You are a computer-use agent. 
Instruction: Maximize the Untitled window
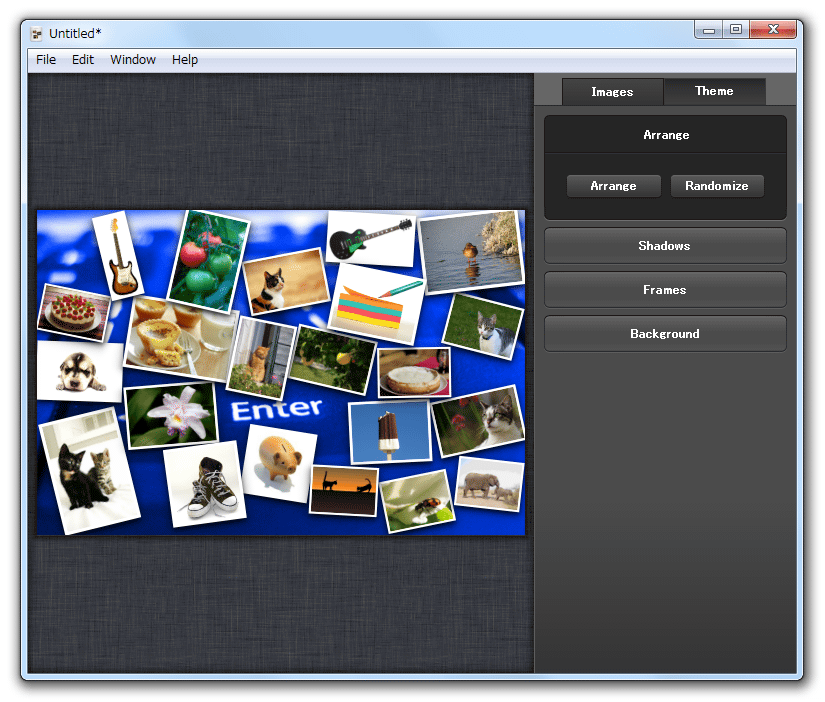coord(736,29)
